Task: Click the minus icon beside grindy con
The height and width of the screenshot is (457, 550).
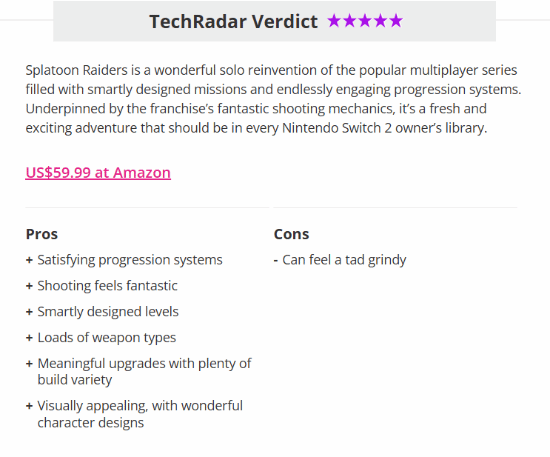Action: point(276,260)
